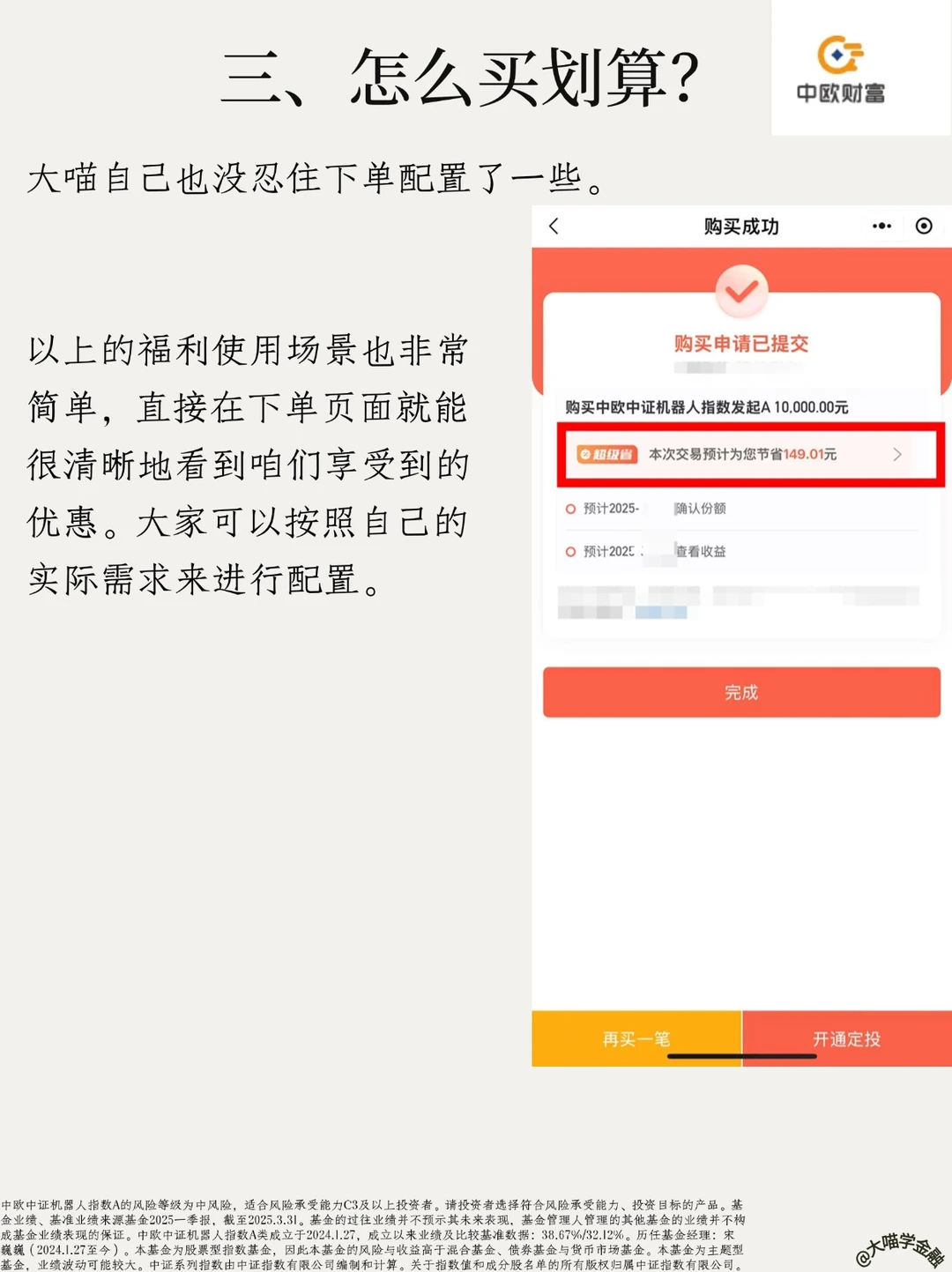
Task: Tap the 购买成功 page title
Action: coord(741,227)
